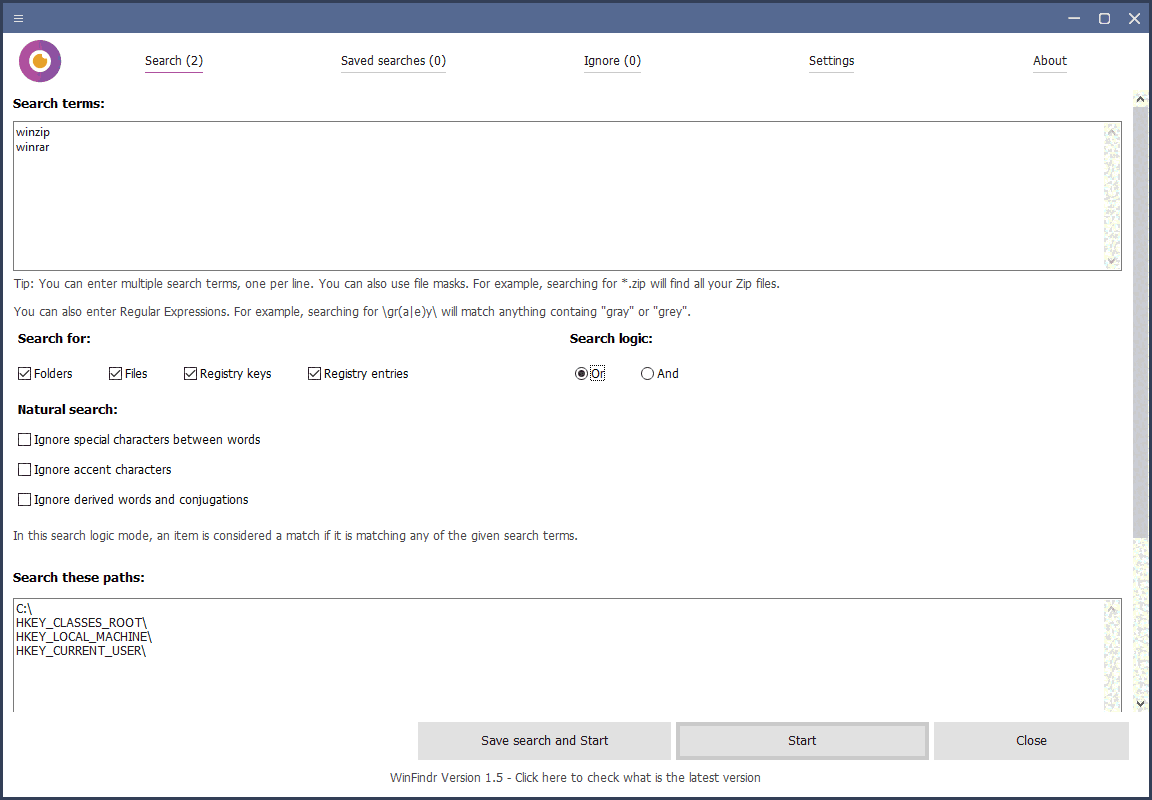This screenshot has width=1152, height=800.
Task: Toggle the Registry keys checkbox
Action: point(190,373)
